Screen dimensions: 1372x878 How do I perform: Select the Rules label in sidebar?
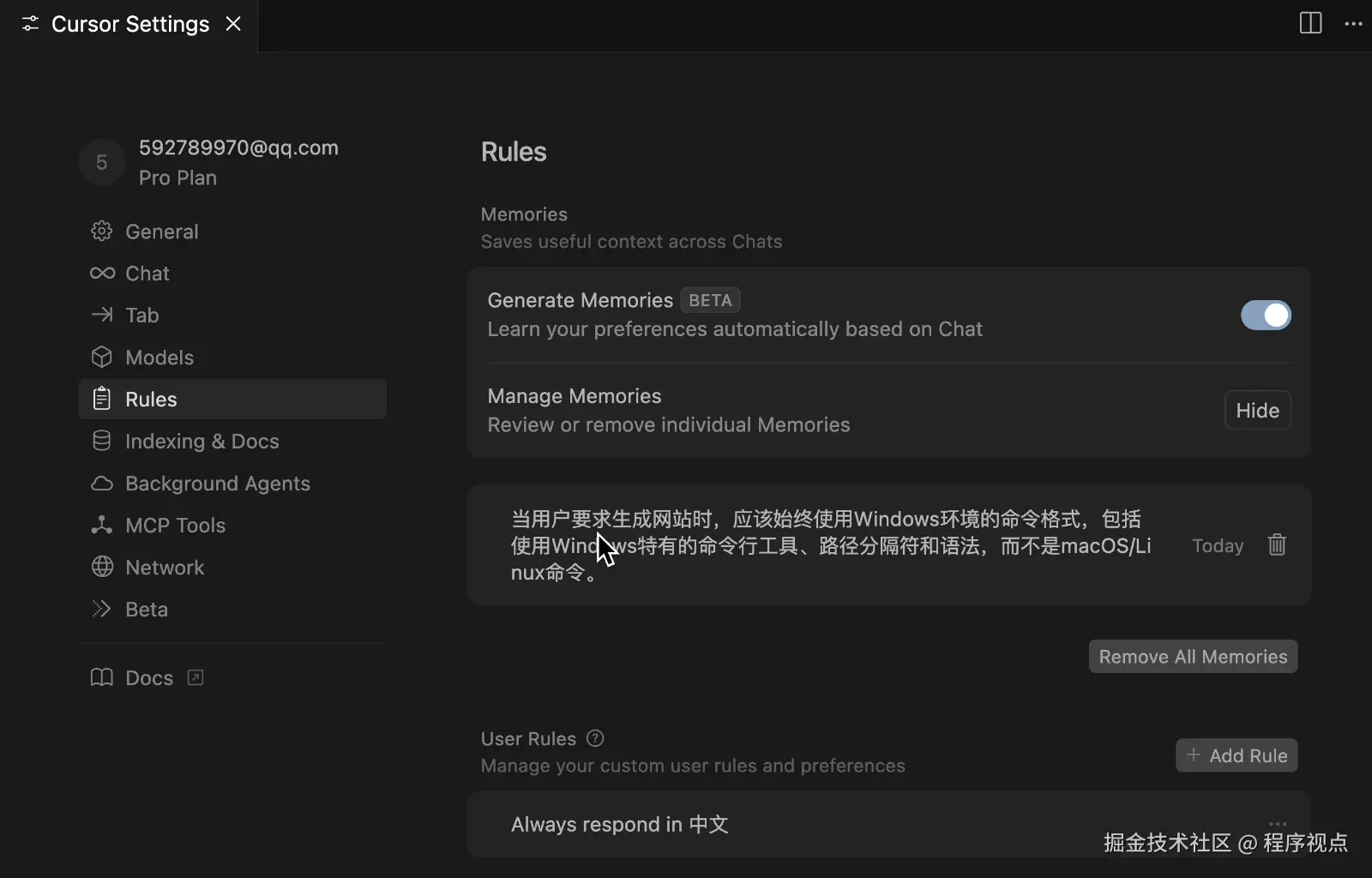[x=151, y=400]
